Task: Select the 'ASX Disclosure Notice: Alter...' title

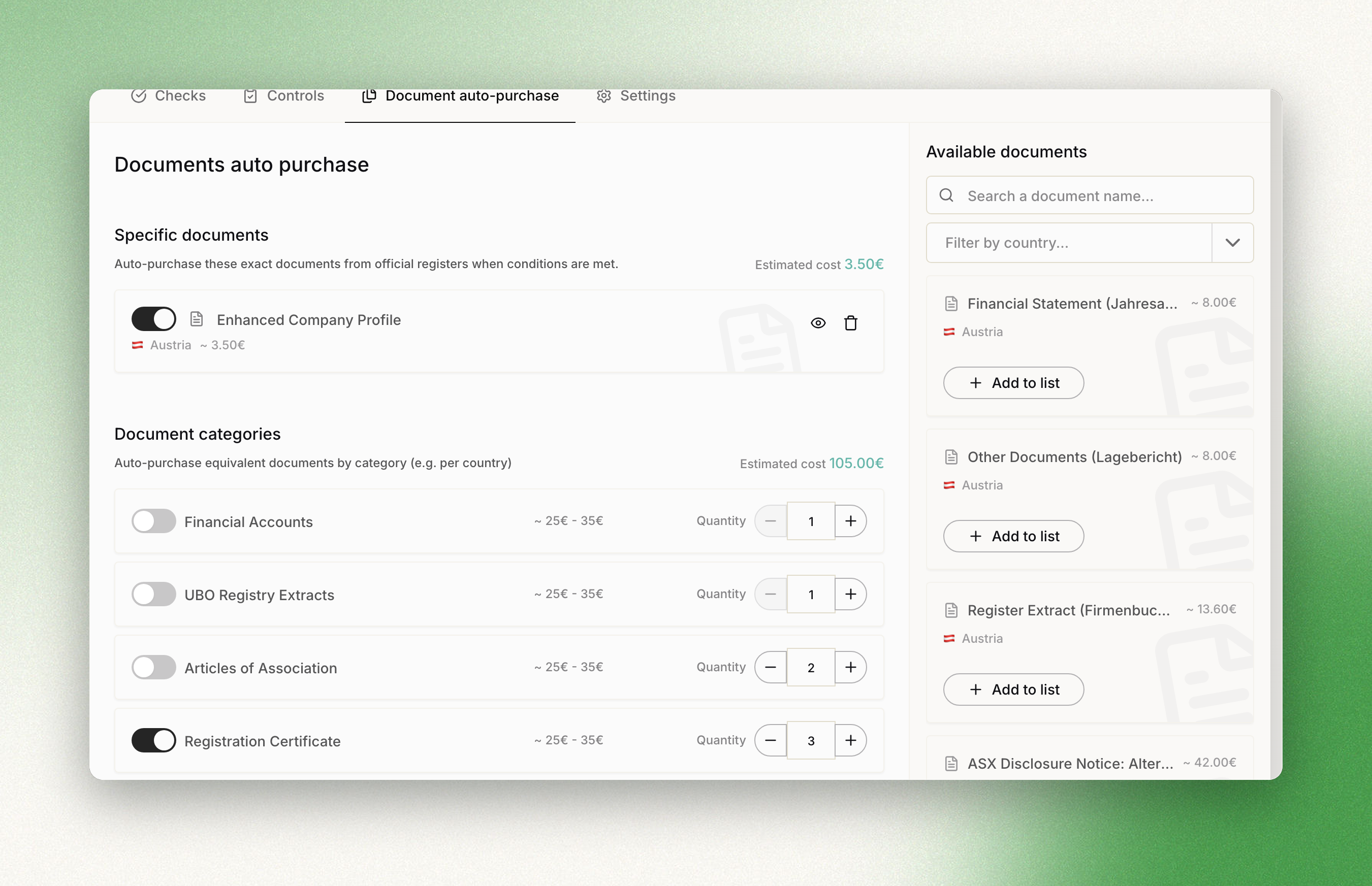Action: (1070, 764)
